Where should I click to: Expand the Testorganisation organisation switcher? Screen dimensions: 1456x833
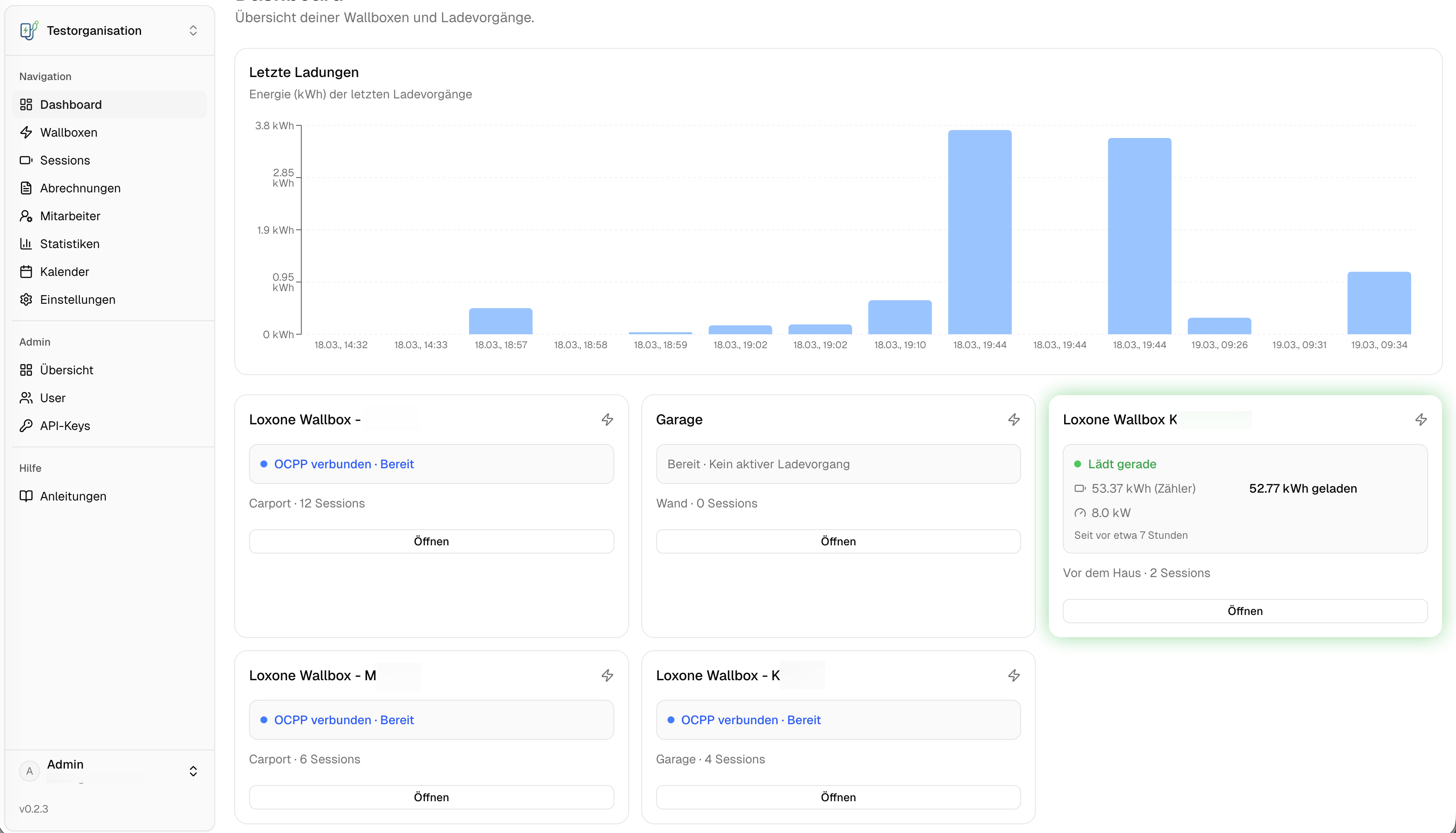click(x=193, y=30)
